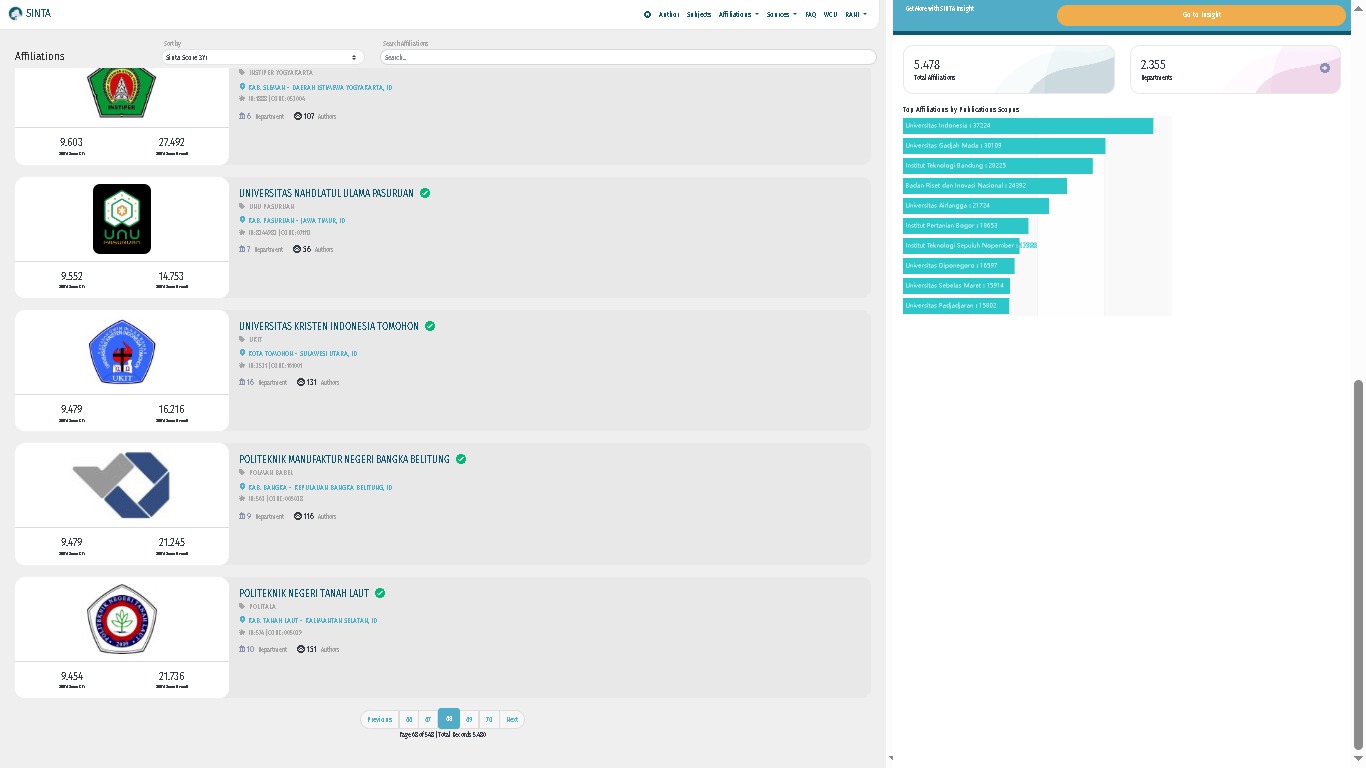Click the authors icon next to 116 for Polman Babel
The height and width of the screenshot is (768, 1366).
[x=298, y=516]
